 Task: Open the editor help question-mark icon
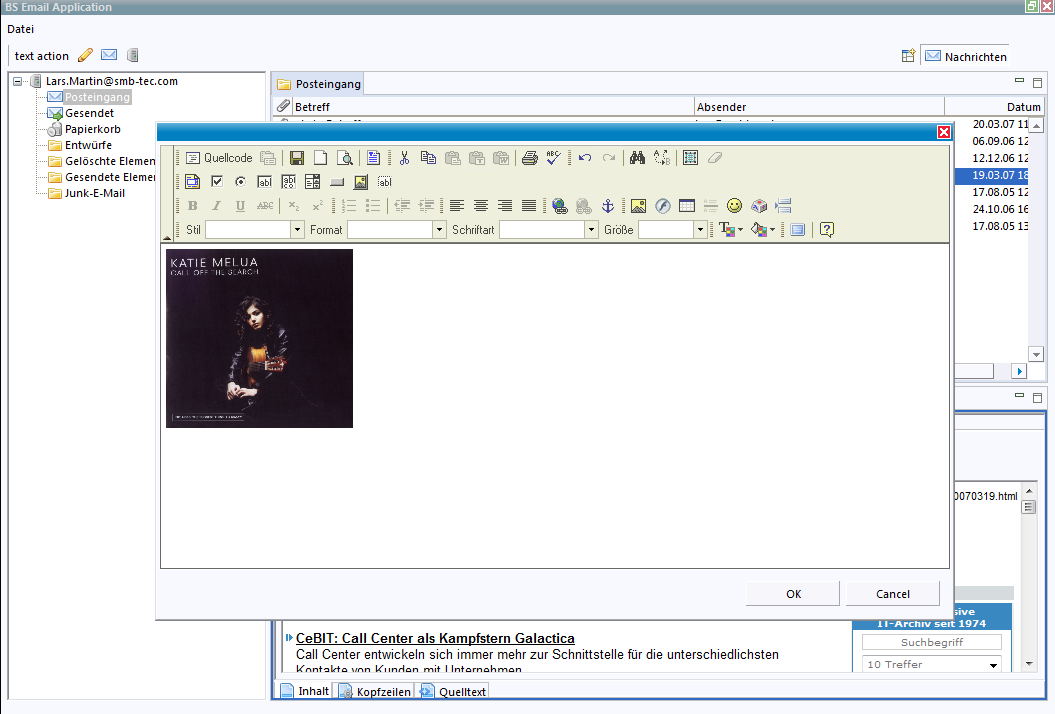pos(827,229)
